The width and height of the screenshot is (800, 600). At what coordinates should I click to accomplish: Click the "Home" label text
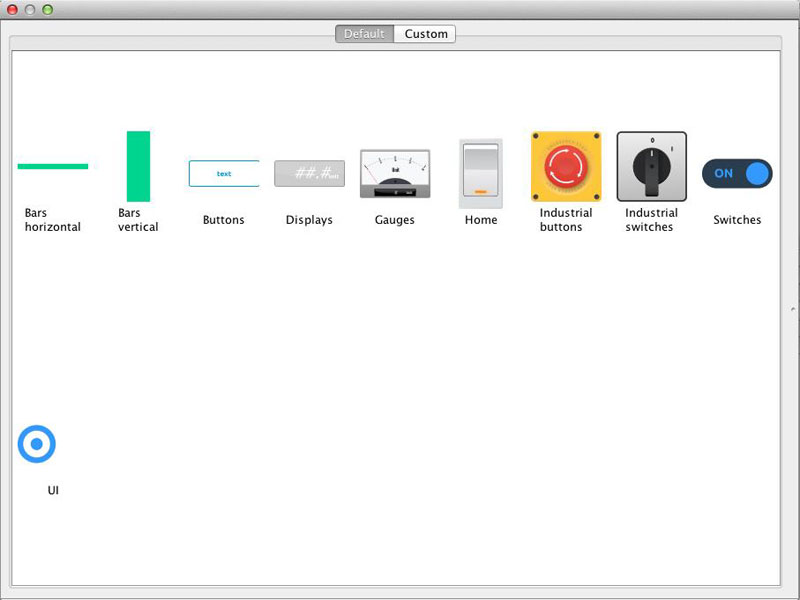pos(481,220)
